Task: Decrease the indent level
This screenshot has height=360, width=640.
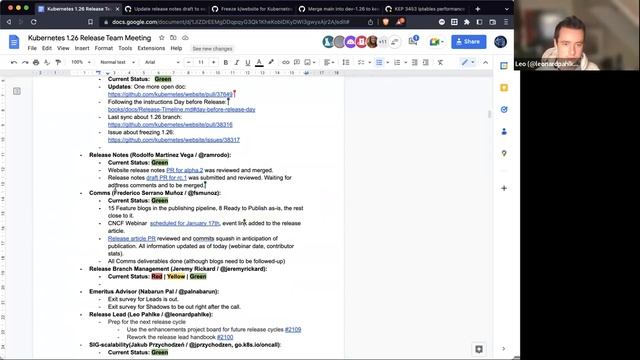Action: 414,62
